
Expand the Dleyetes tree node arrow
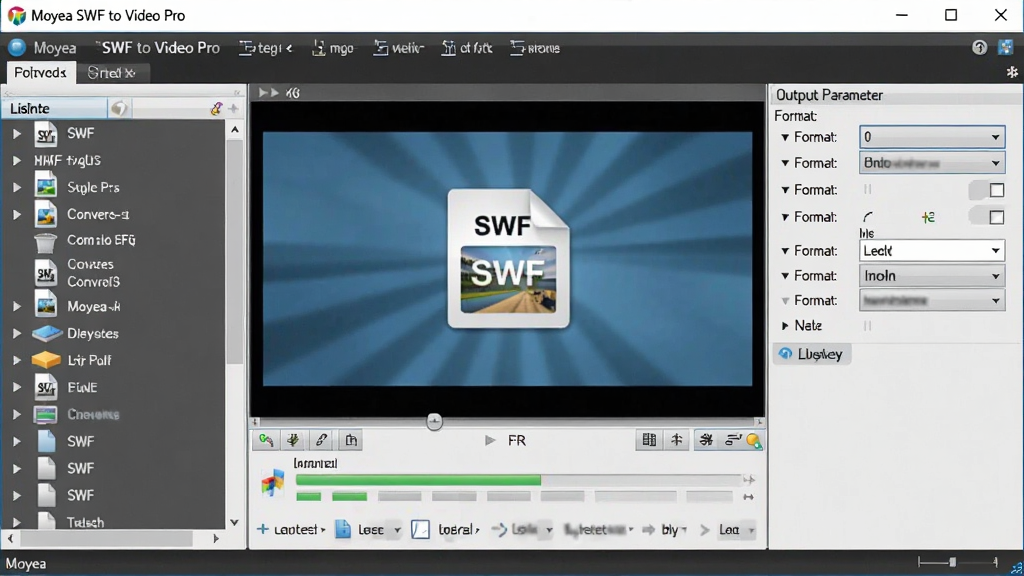pyautogui.click(x=17, y=334)
